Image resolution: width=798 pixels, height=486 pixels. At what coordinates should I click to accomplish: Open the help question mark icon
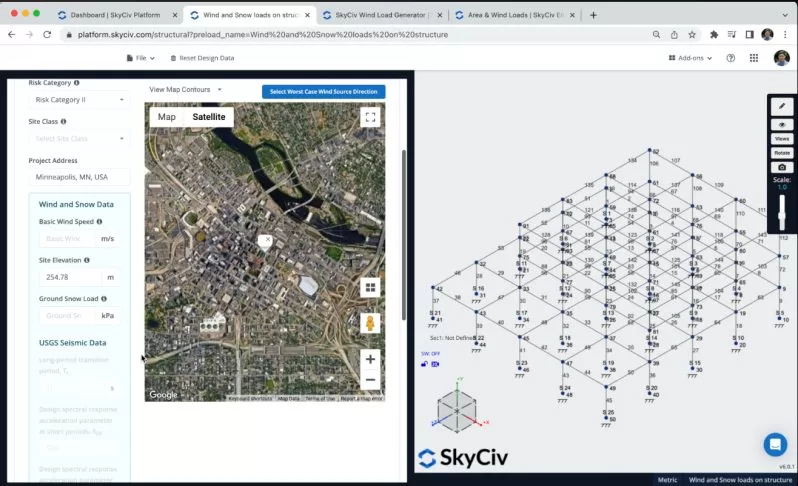[731, 58]
